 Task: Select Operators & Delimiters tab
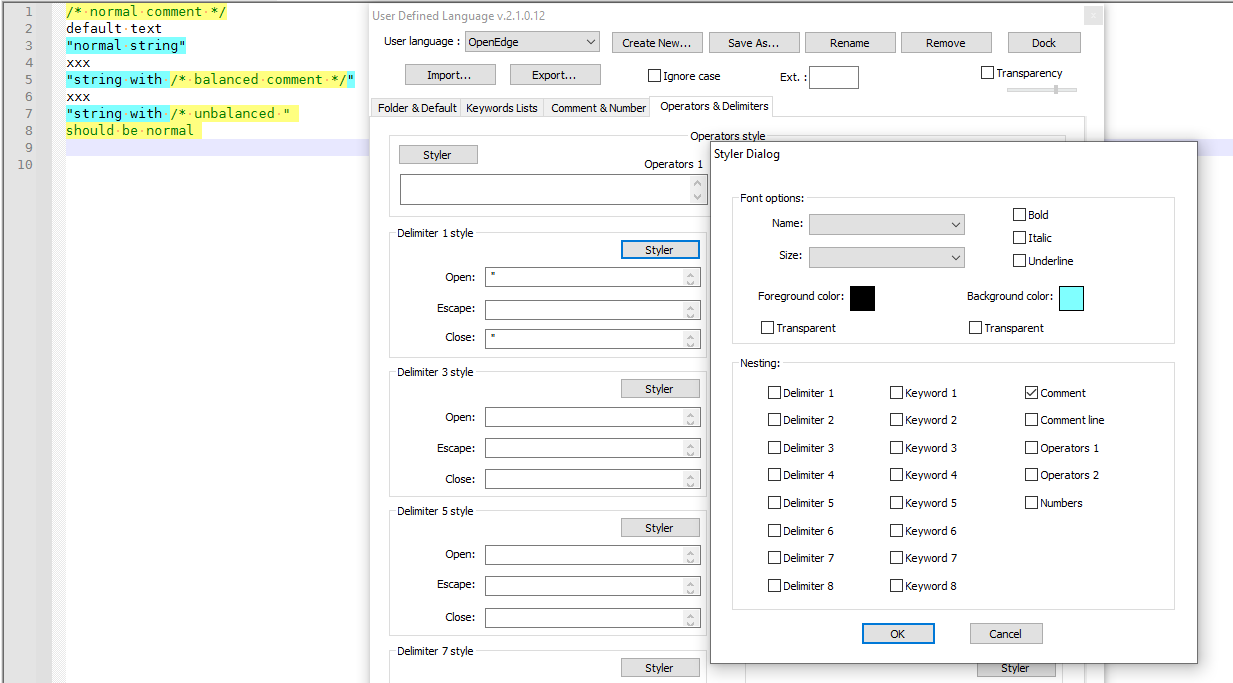(x=714, y=106)
